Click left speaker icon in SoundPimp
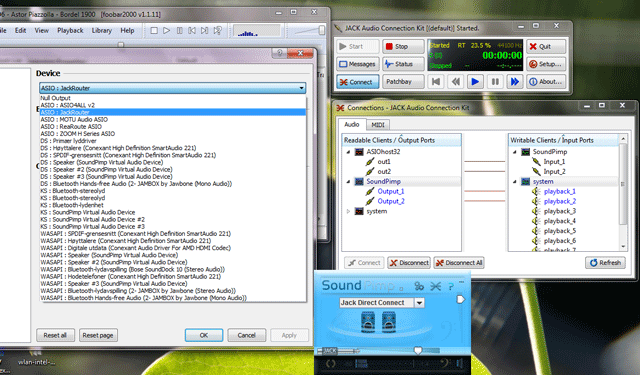 click(x=368, y=322)
